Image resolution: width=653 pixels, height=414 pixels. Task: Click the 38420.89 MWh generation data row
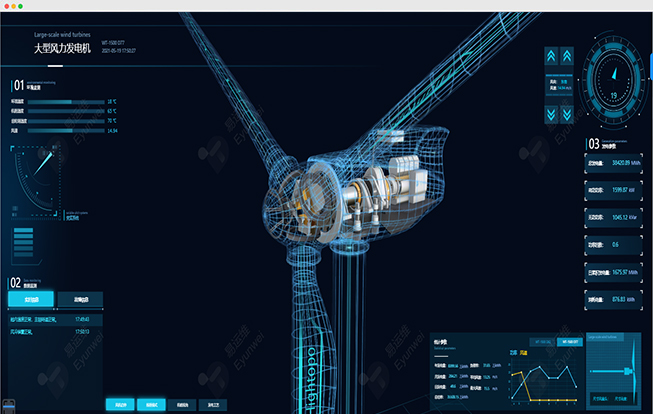(x=612, y=162)
